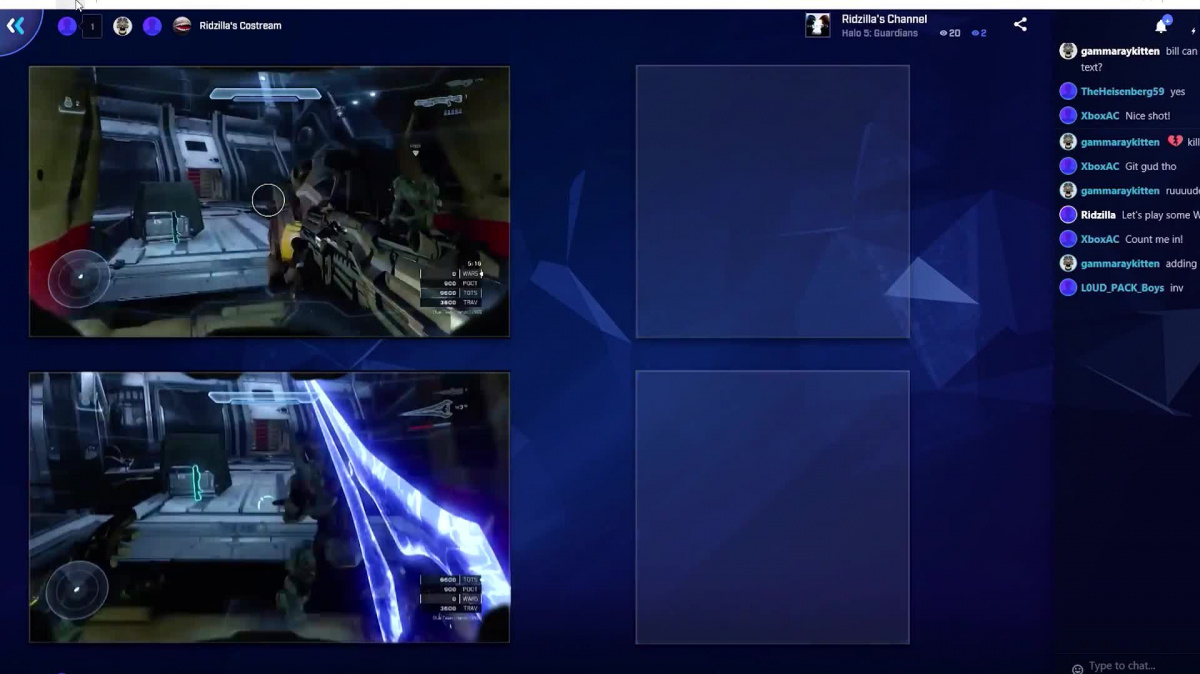
Task: Select the skull avatar costreamer in header
Action: (123, 26)
